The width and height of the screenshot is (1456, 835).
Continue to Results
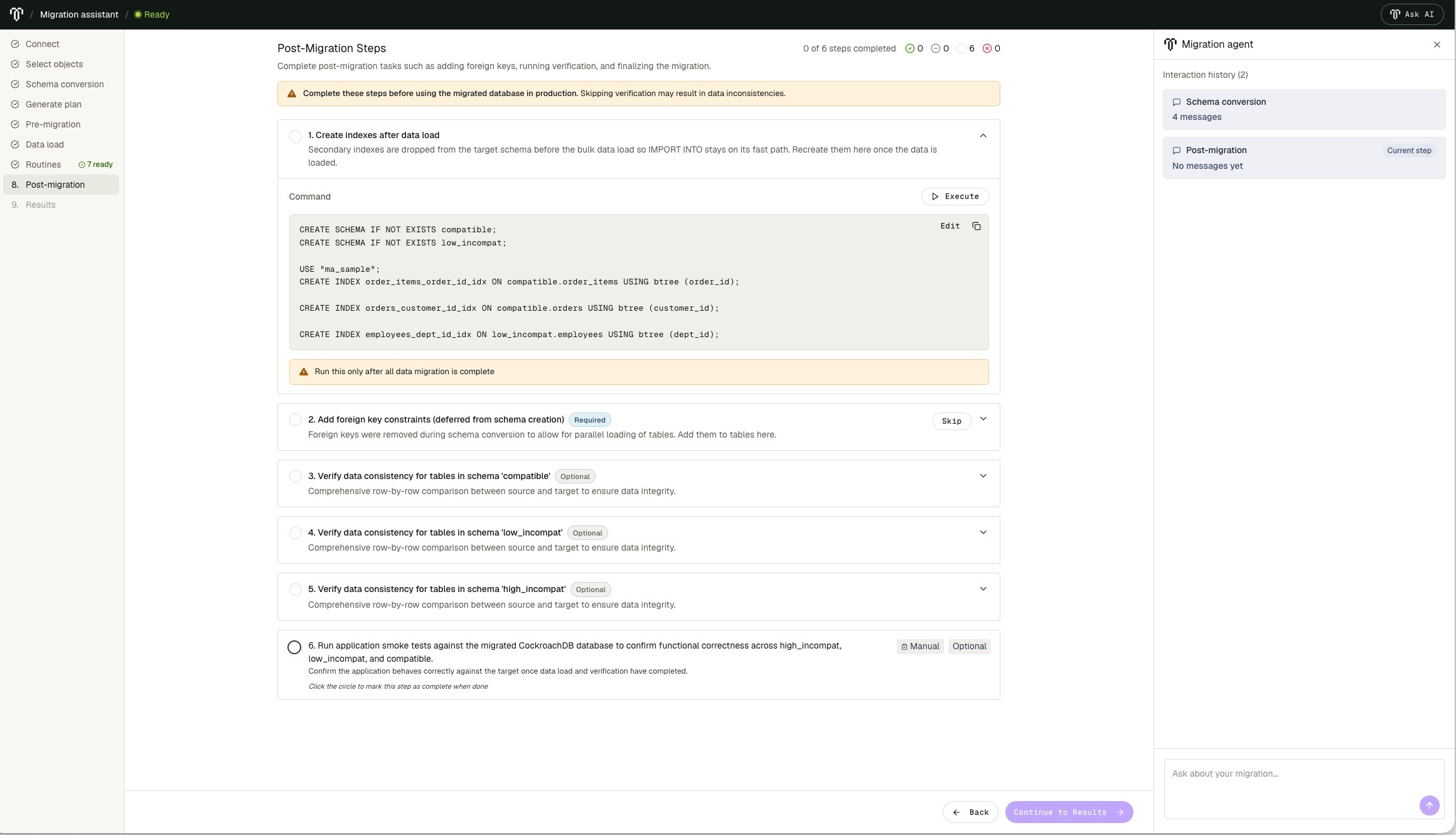(1069, 812)
